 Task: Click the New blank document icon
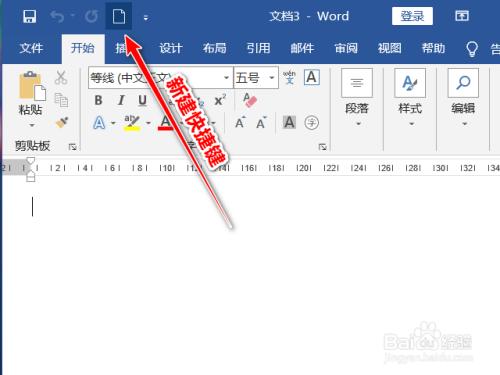[x=119, y=16]
